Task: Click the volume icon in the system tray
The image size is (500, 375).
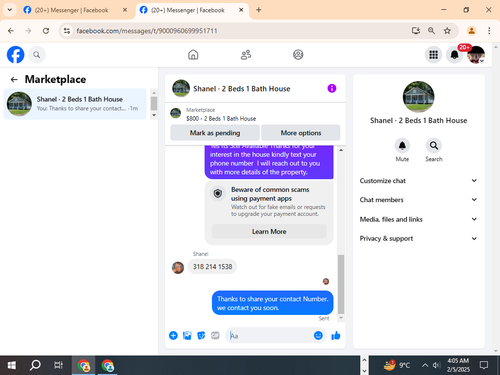Action: point(436,365)
